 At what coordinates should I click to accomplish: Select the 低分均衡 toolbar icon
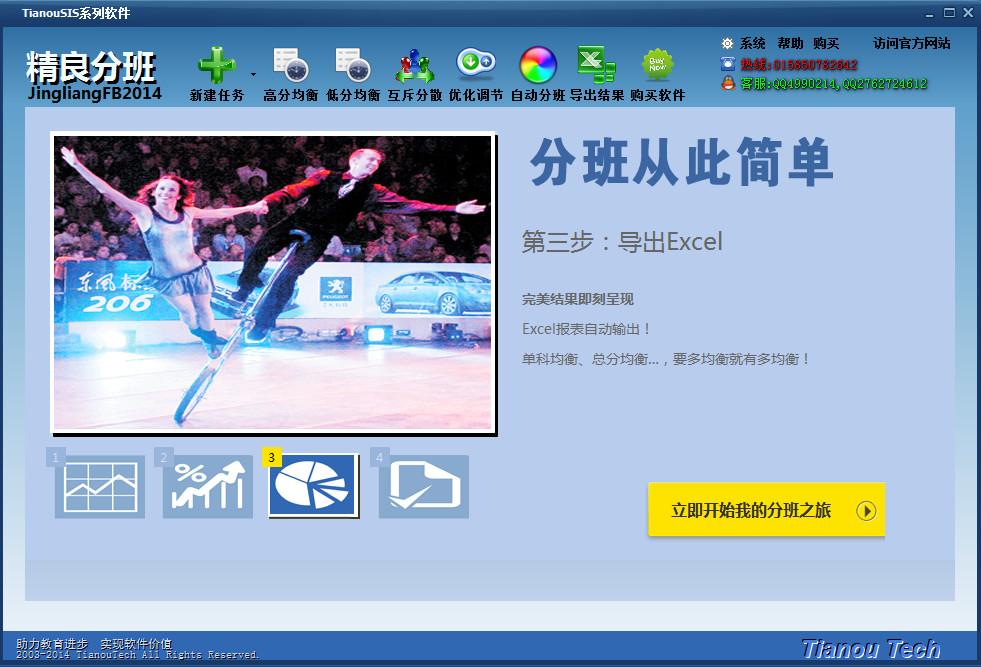coord(353,65)
